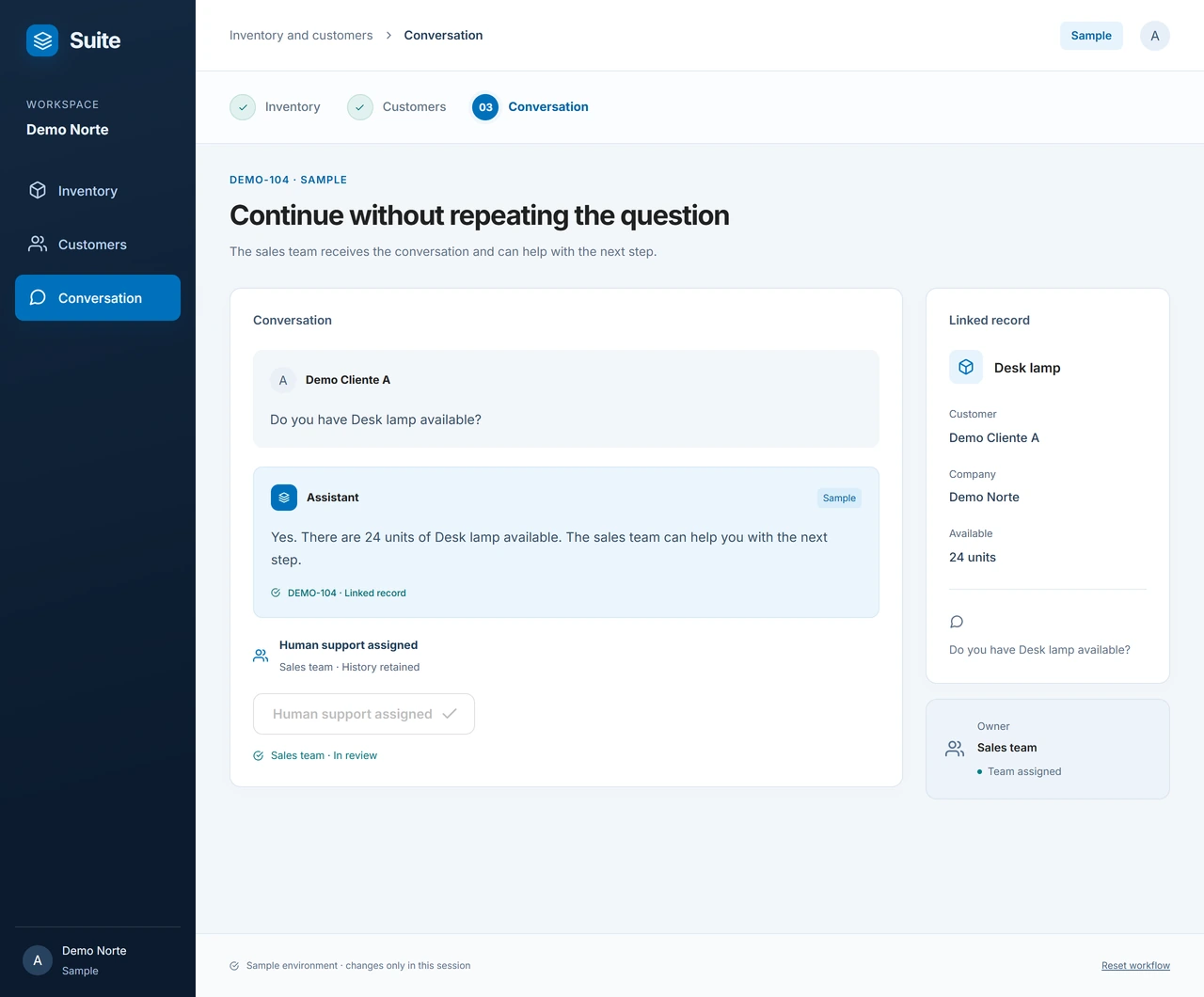Click 'Continue without repeating the question' heading

[480, 215]
